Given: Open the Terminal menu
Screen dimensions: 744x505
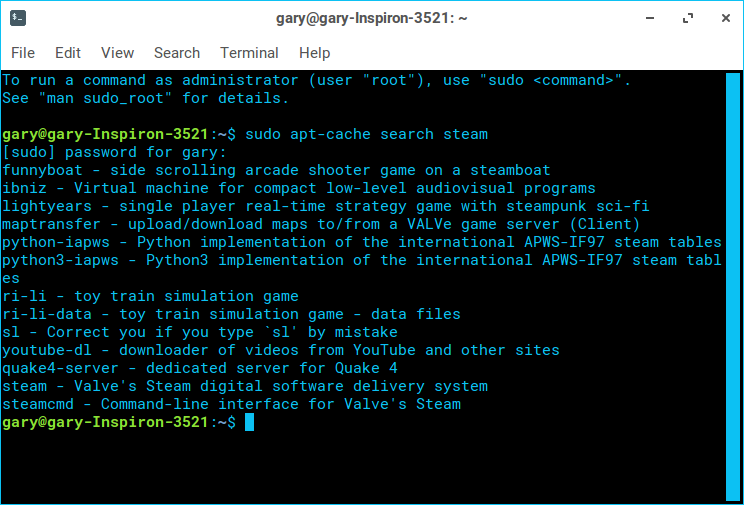Looking at the screenshot, I should click(249, 53).
